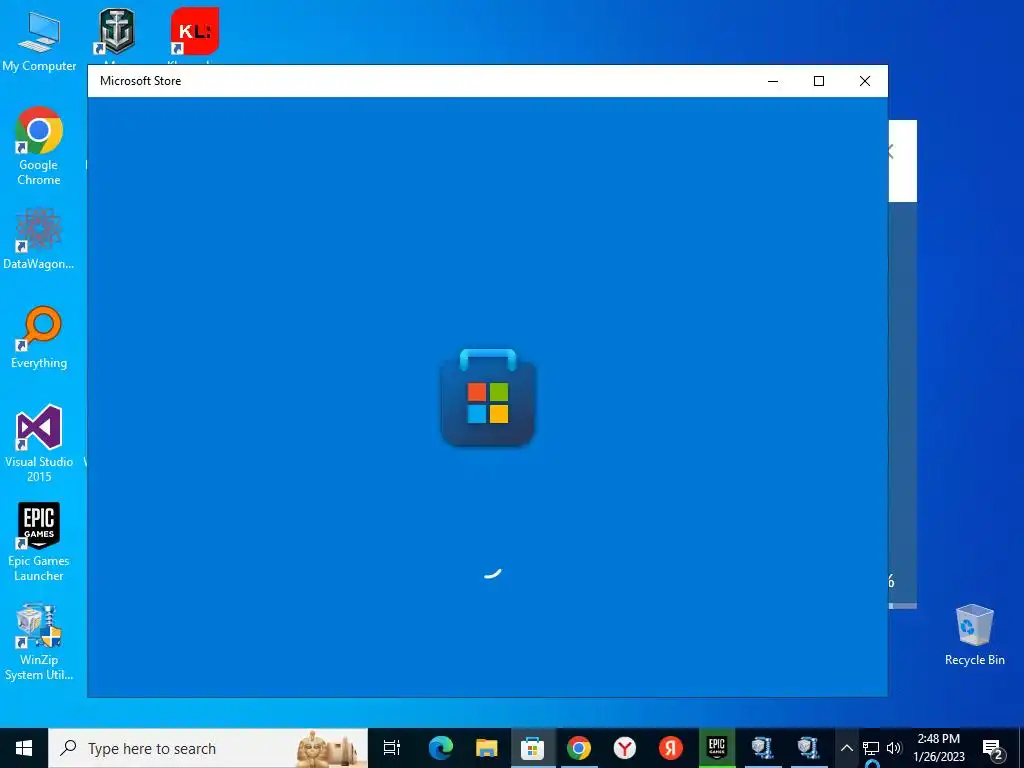Screen dimensions: 1024x768
Task: Launch Visual Studio 2015 from the desktop
Action: (x=39, y=443)
